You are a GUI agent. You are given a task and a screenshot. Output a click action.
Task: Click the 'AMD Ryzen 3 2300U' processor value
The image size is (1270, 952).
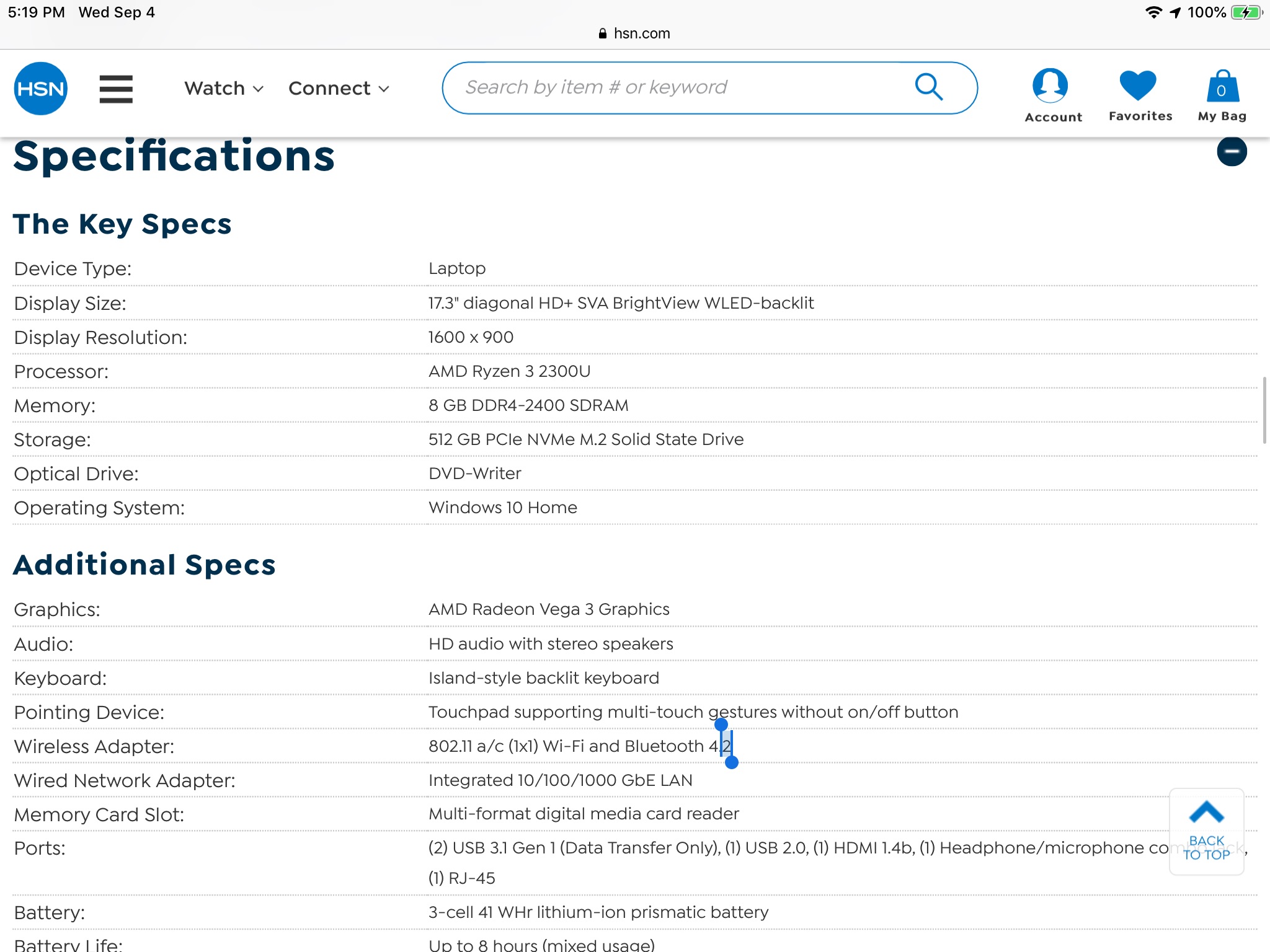pyautogui.click(x=509, y=371)
